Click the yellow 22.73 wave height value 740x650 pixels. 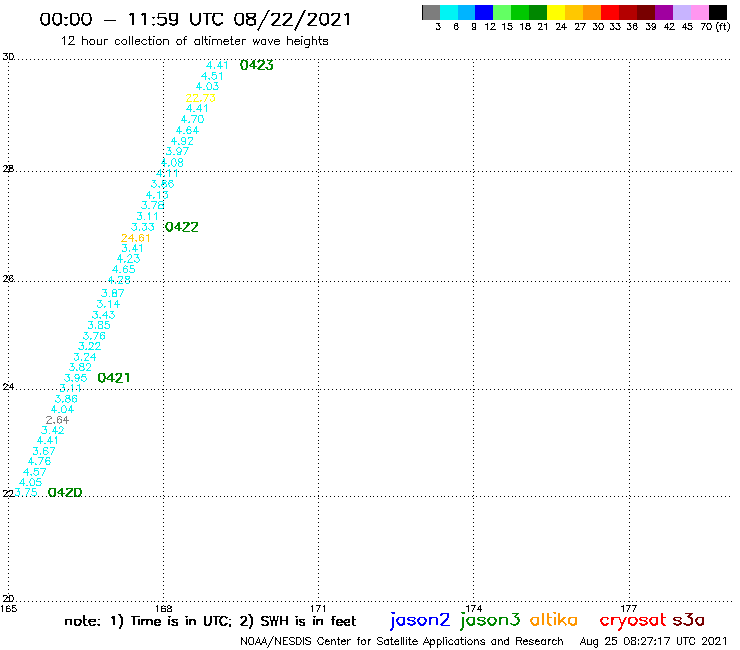point(201,98)
